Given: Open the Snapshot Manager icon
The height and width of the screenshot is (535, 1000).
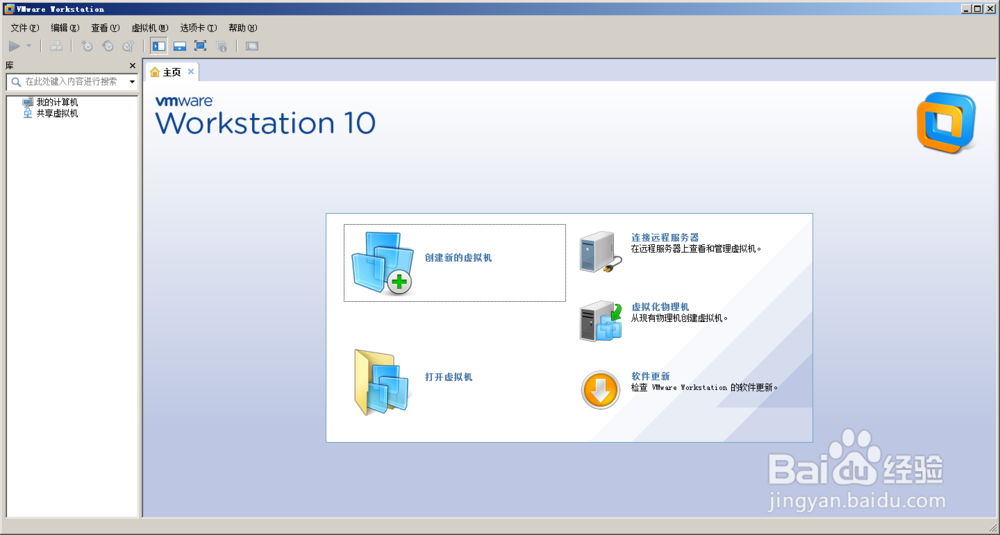Looking at the screenshot, I should (128, 46).
